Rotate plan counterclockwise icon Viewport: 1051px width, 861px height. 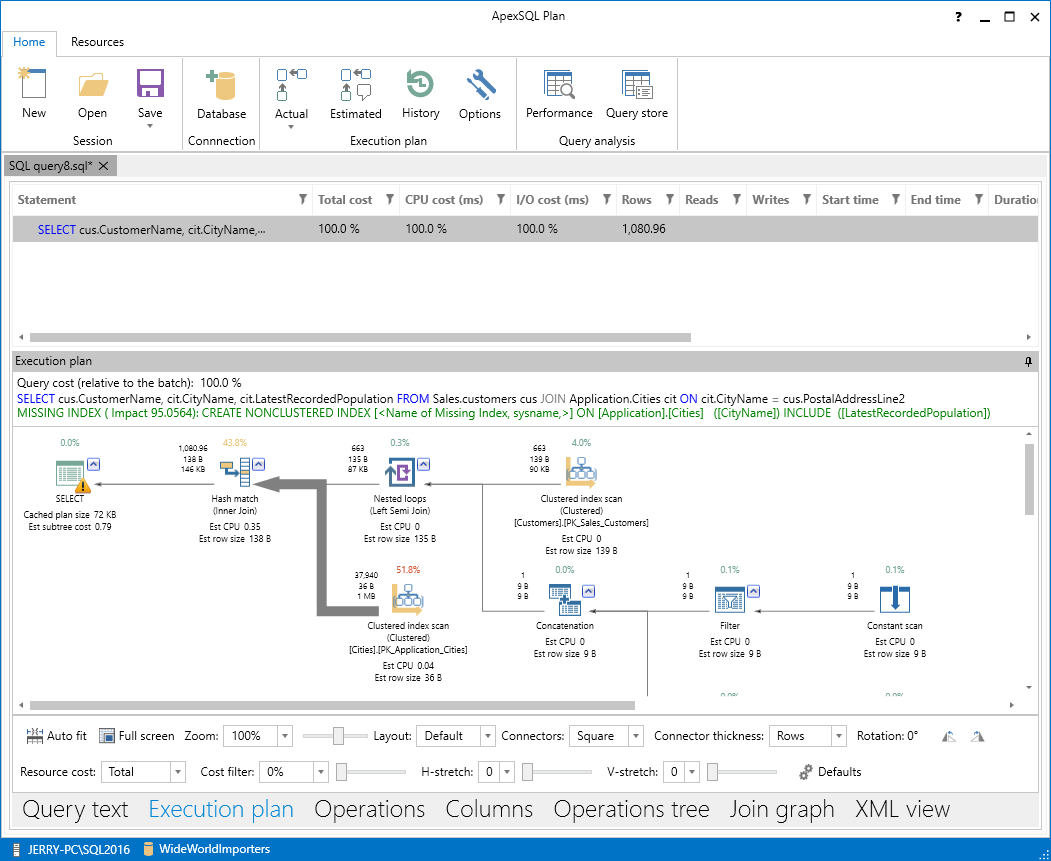[x=948, y=736]
